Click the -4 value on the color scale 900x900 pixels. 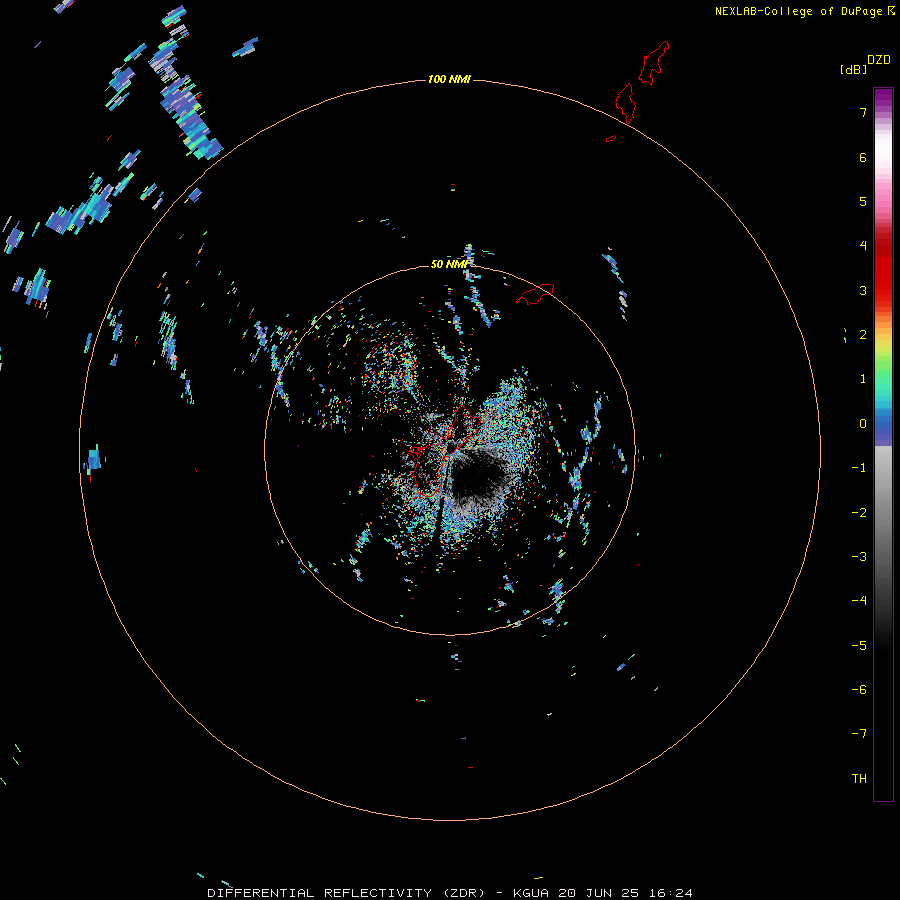coord(859,601)
